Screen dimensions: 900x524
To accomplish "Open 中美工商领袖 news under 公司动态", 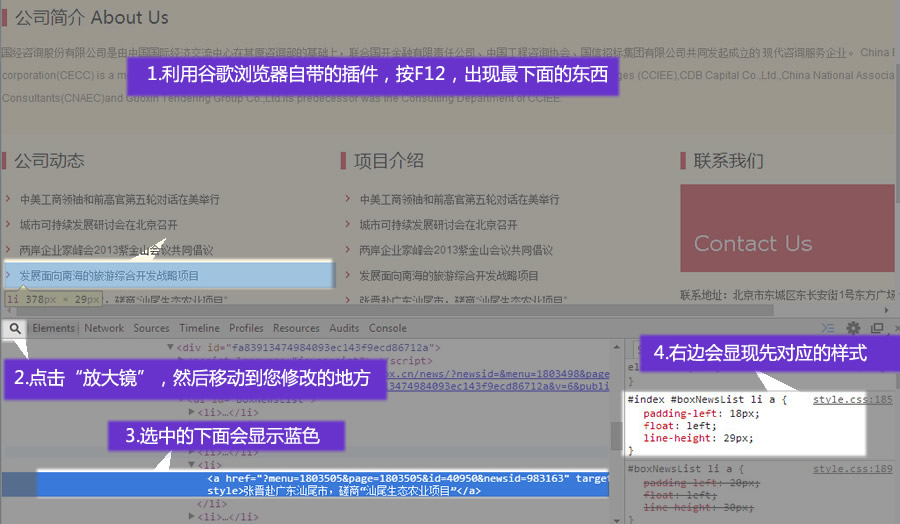I will (x=120, y=200).
